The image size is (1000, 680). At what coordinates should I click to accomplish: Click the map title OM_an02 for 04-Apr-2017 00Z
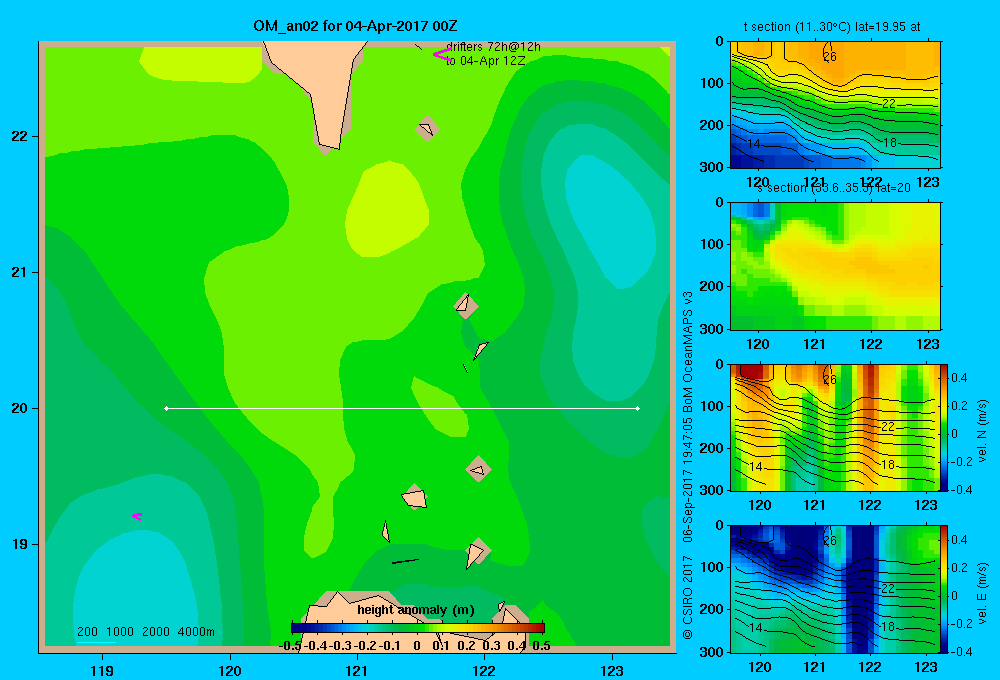point(355,26)
